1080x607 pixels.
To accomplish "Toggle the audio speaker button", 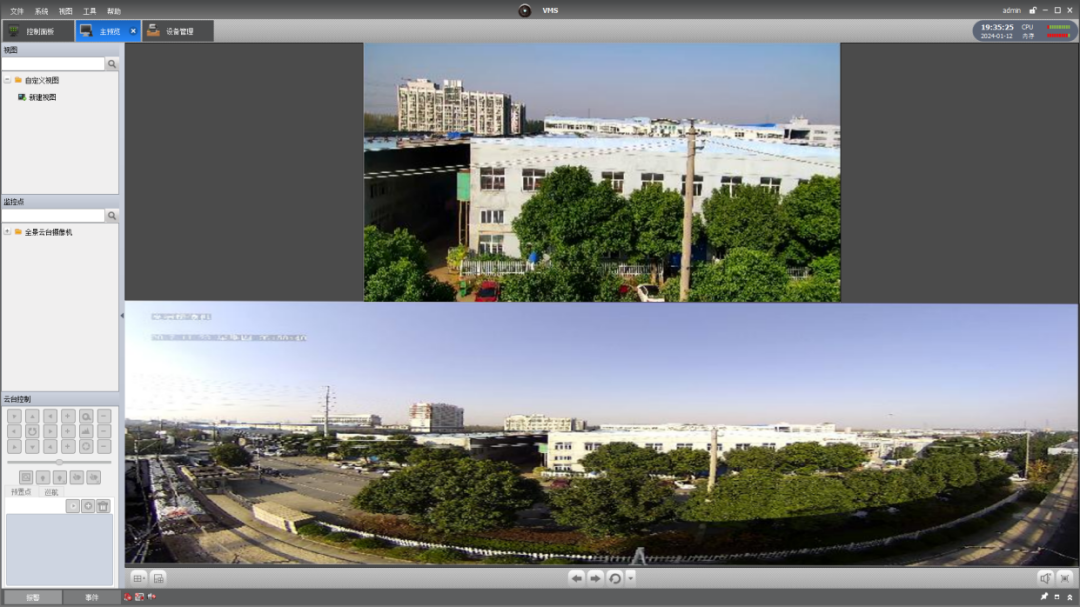I will pos(1046,578).
